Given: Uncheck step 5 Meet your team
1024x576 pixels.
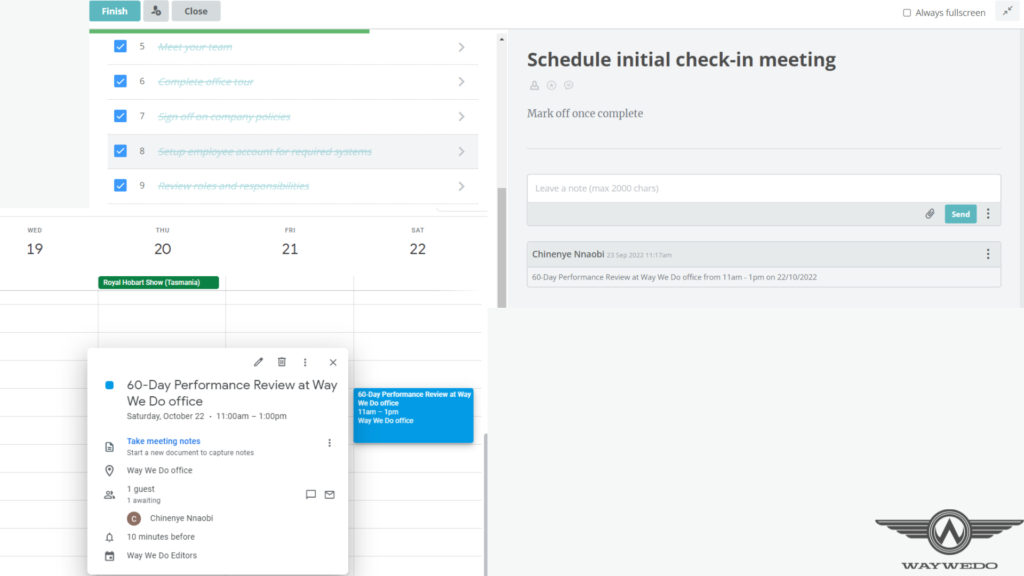Looking at the screenshot, I should (x=120, y=46).
